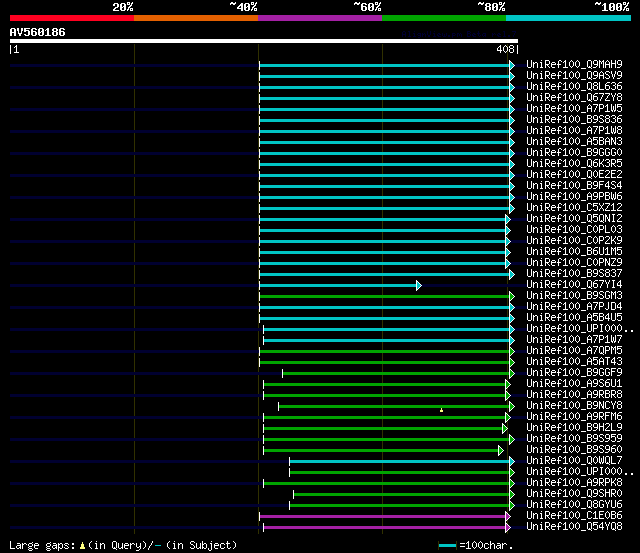
Task: Click the green arrowhead of the B9H2L9 alignment
Action: point(505,429)
